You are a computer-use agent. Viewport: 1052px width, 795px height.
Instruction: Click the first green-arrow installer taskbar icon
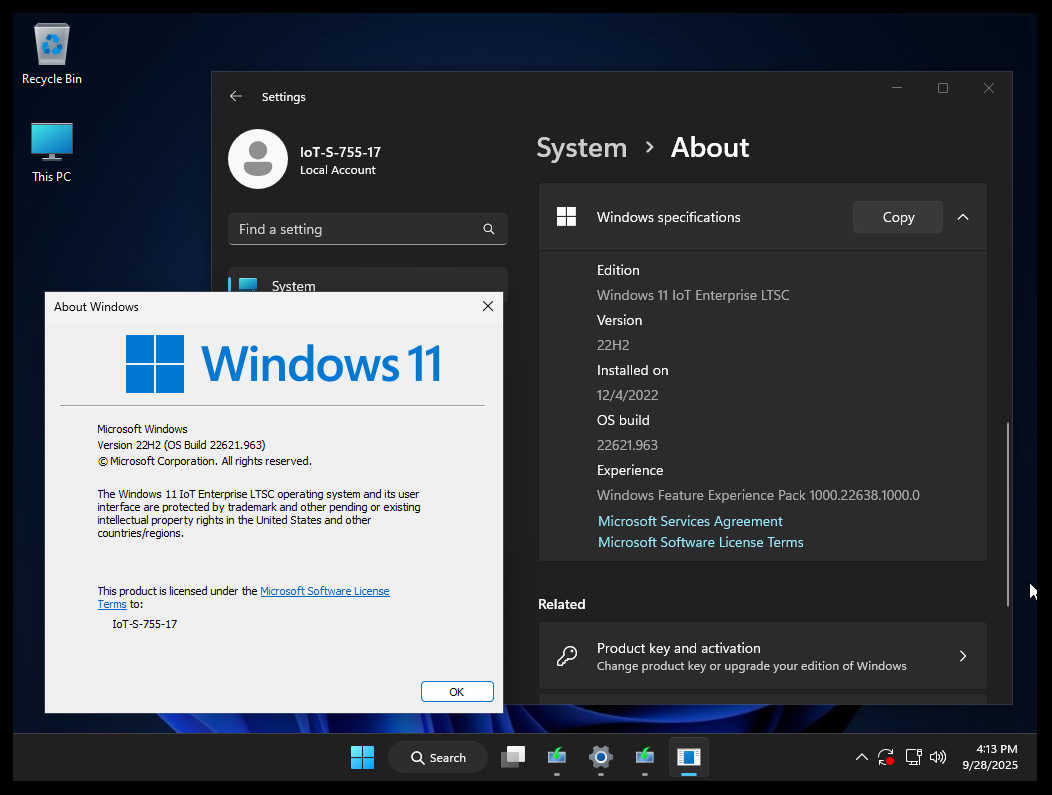557,757
